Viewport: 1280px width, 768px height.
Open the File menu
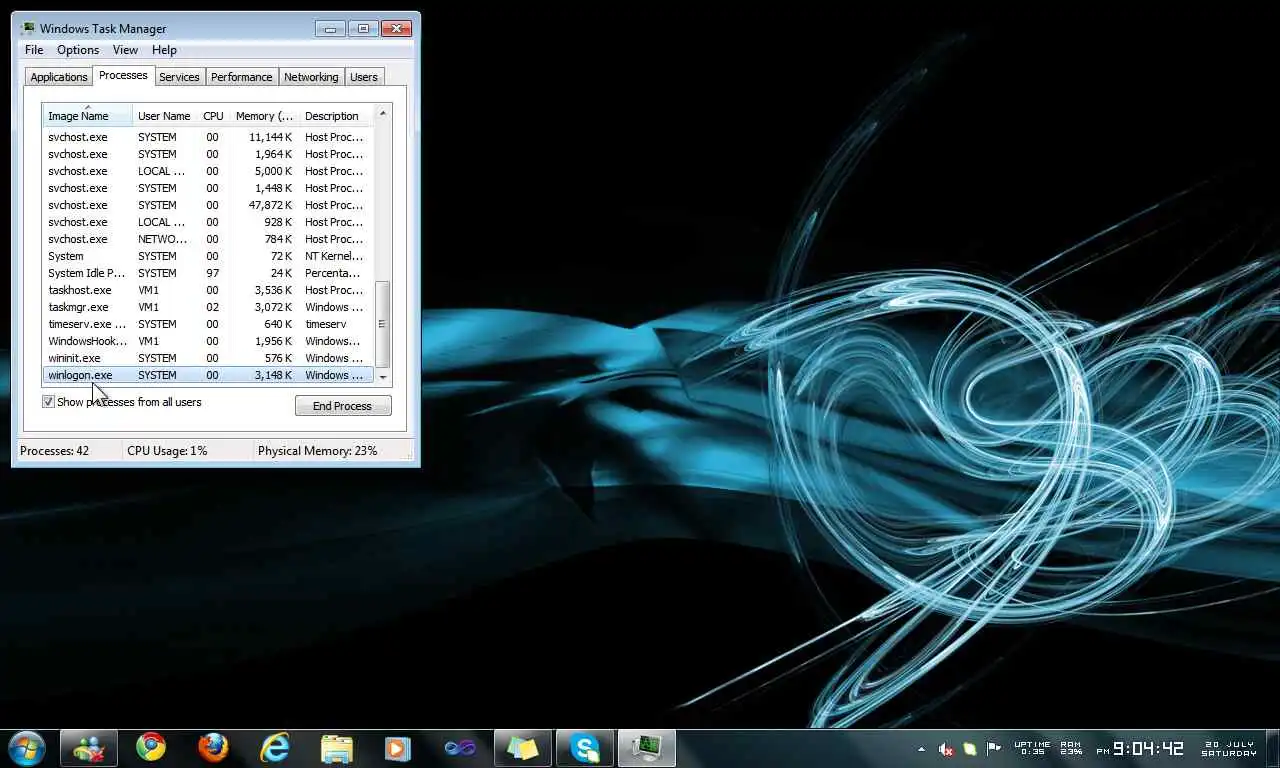coord(34,50)
